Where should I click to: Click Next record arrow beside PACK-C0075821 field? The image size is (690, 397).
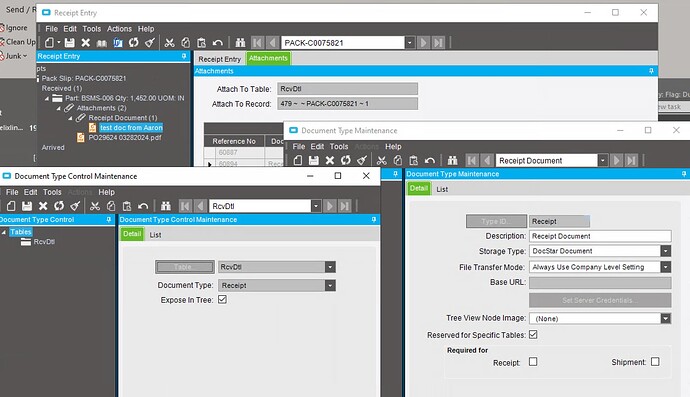423,43
